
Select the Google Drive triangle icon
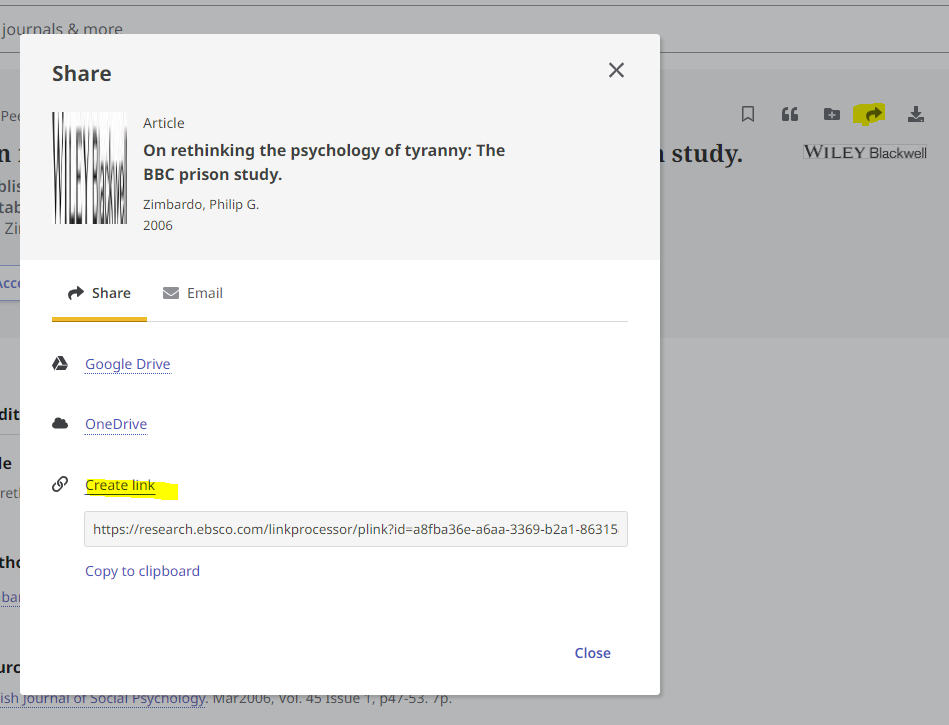coord(60,363)
